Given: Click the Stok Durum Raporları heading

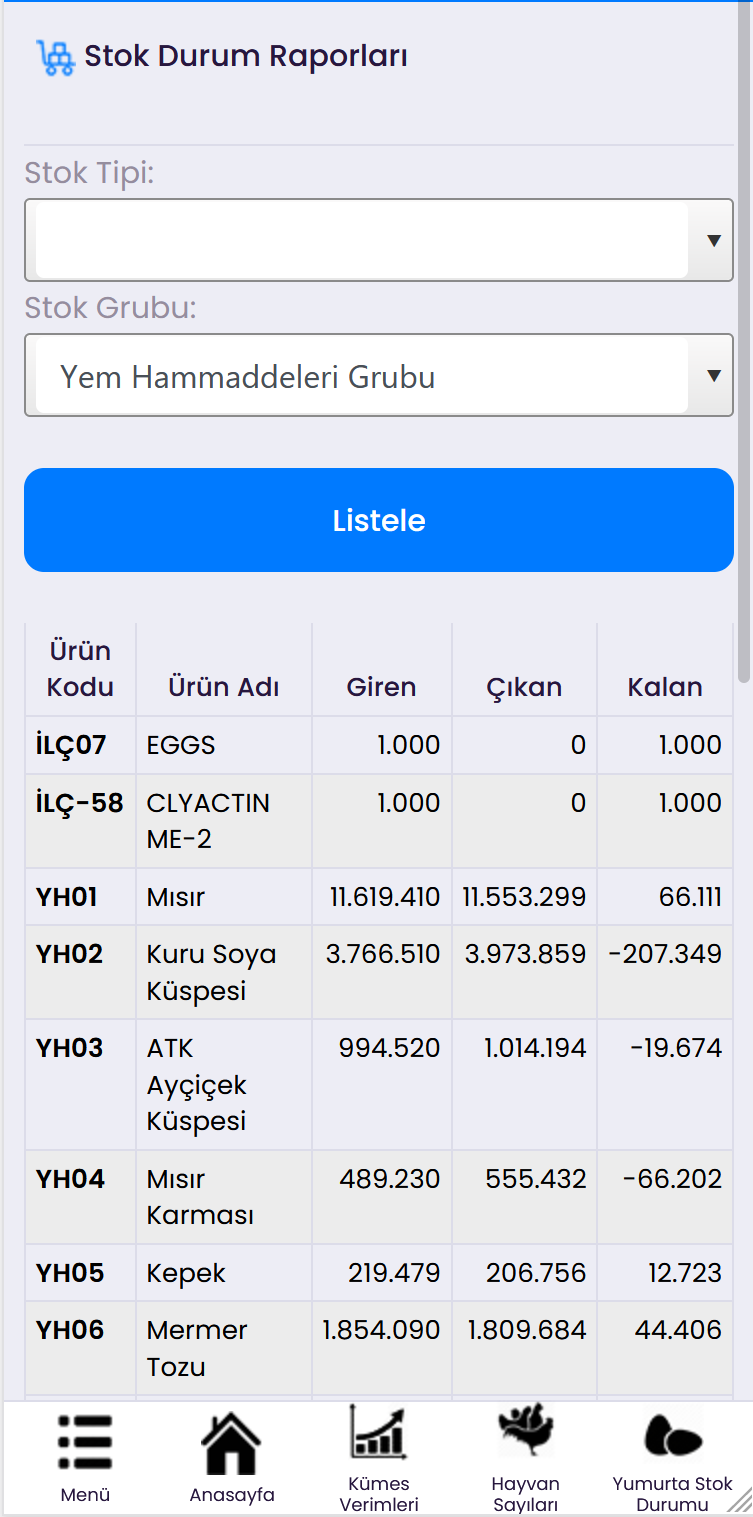Looking at the screenshot, I should pyautogui.click(x=245, y=56).
